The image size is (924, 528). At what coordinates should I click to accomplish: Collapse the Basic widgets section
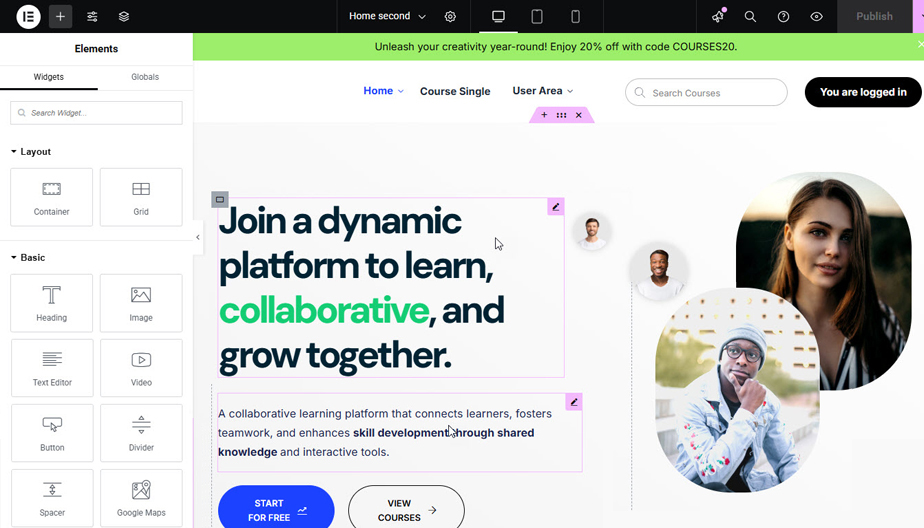click(x=28, y=258)
